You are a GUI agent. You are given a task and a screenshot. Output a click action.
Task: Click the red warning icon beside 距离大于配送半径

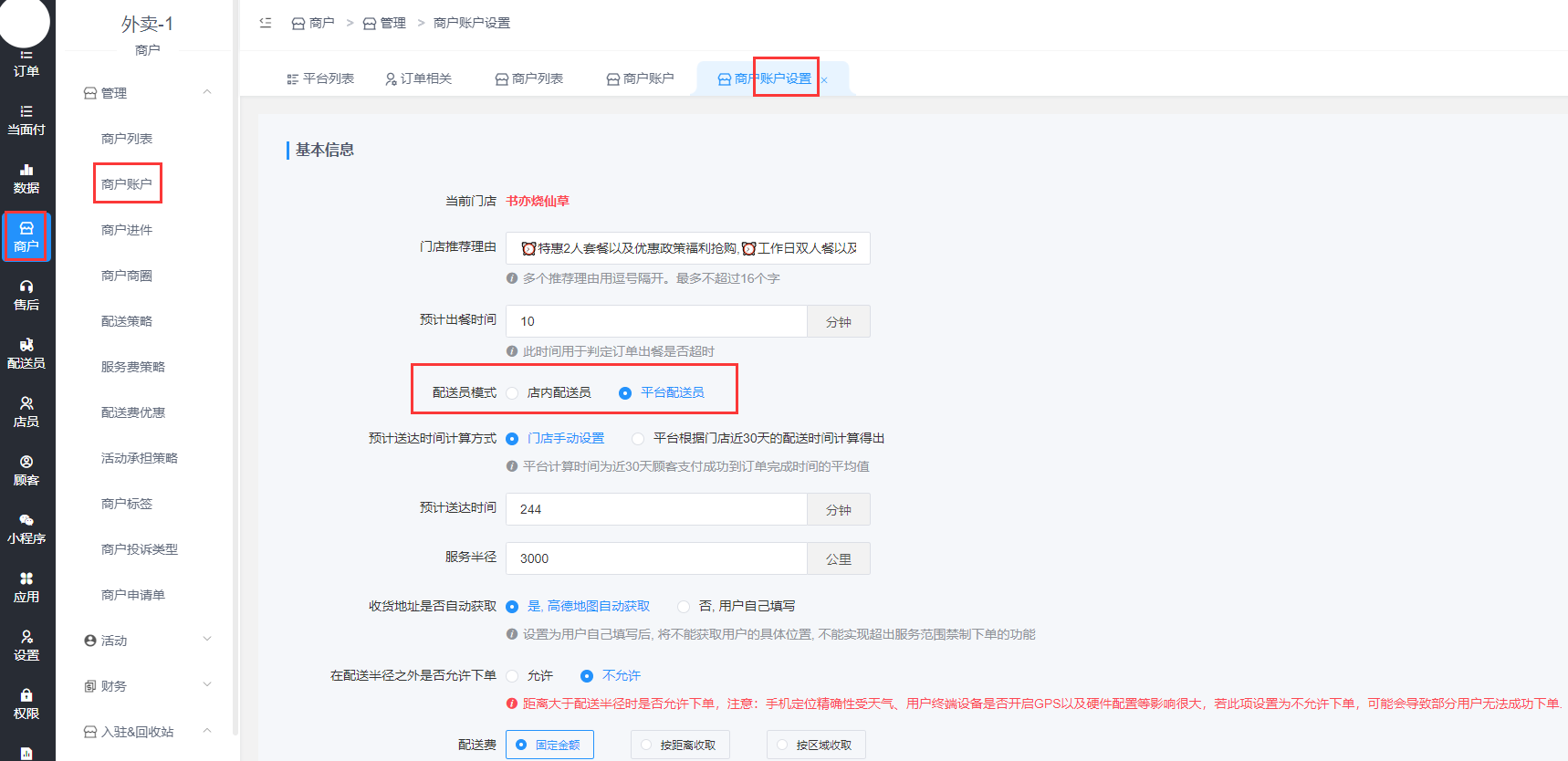[512, 704]
